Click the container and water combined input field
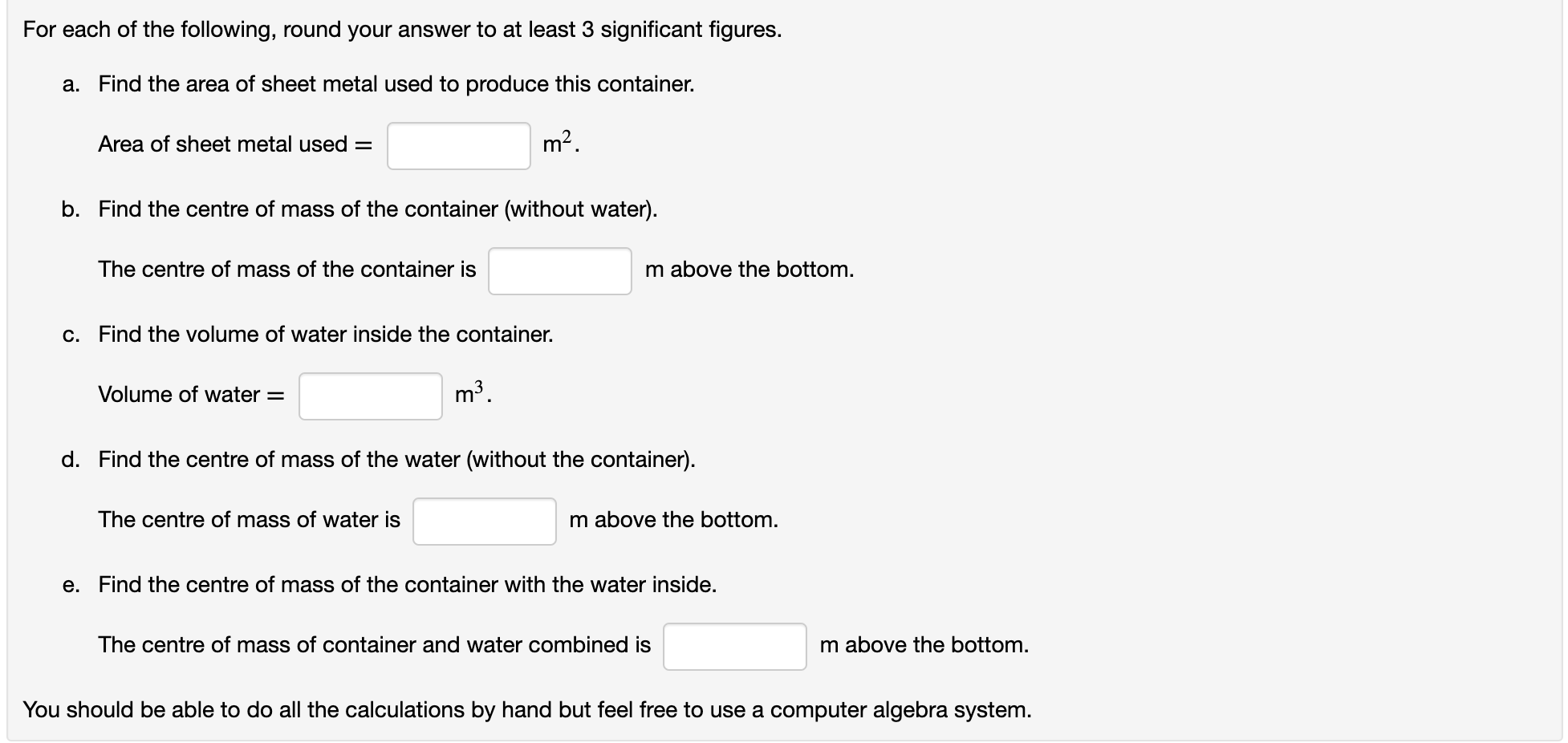The image size is (1568, 743). 733,646
